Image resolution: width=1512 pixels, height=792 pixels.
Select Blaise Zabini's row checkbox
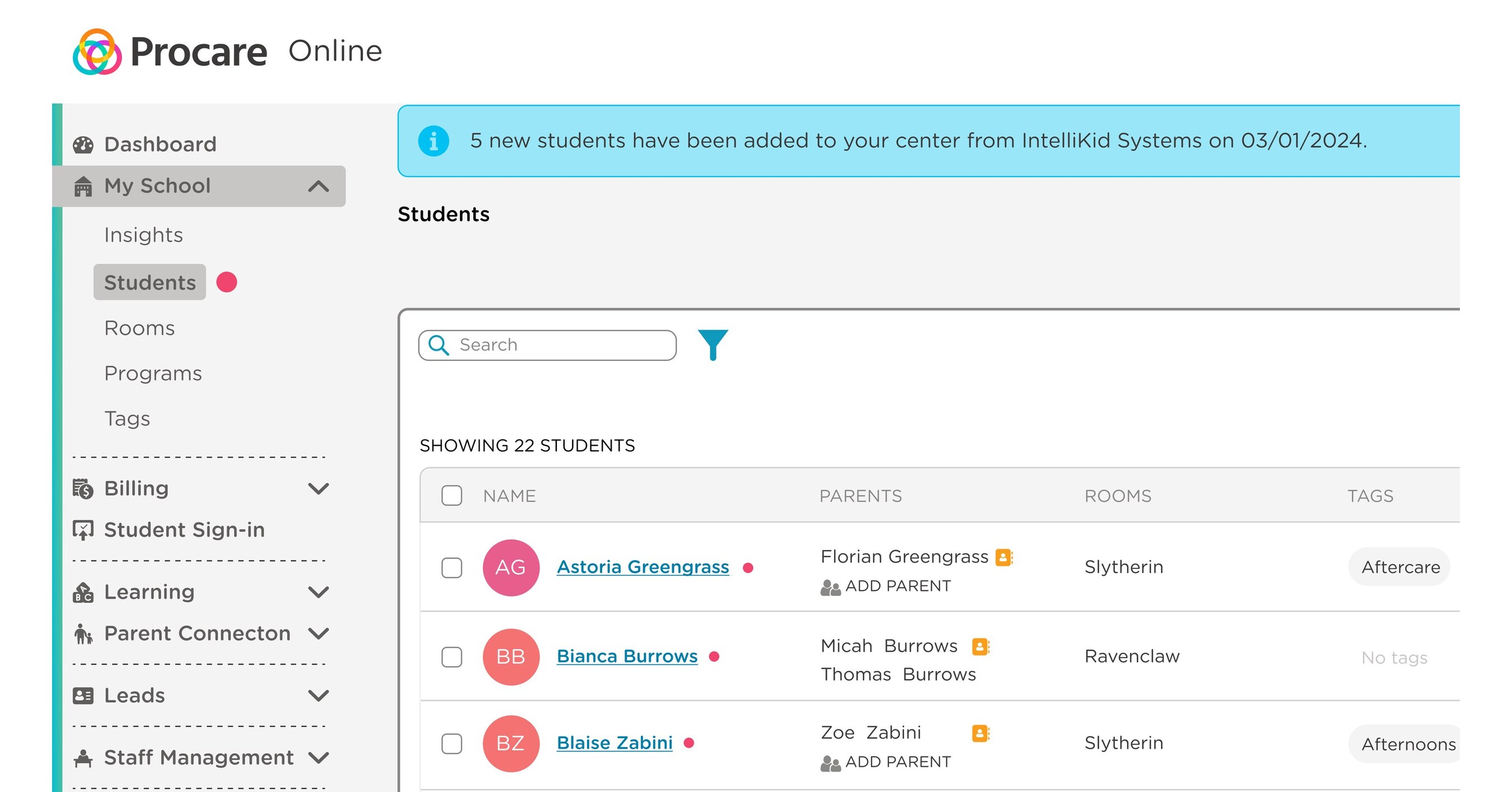coord(452,743)
